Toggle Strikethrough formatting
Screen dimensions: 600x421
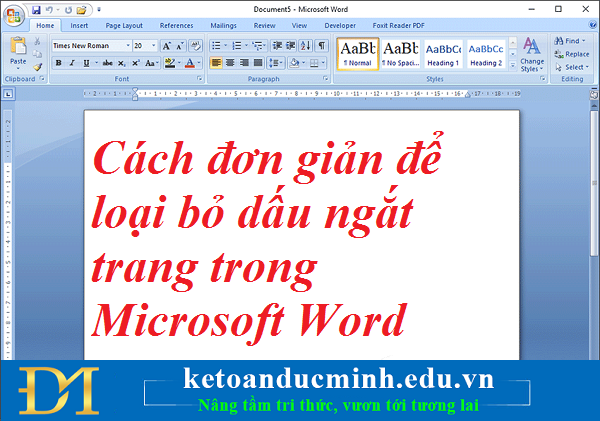click(108, 63)
